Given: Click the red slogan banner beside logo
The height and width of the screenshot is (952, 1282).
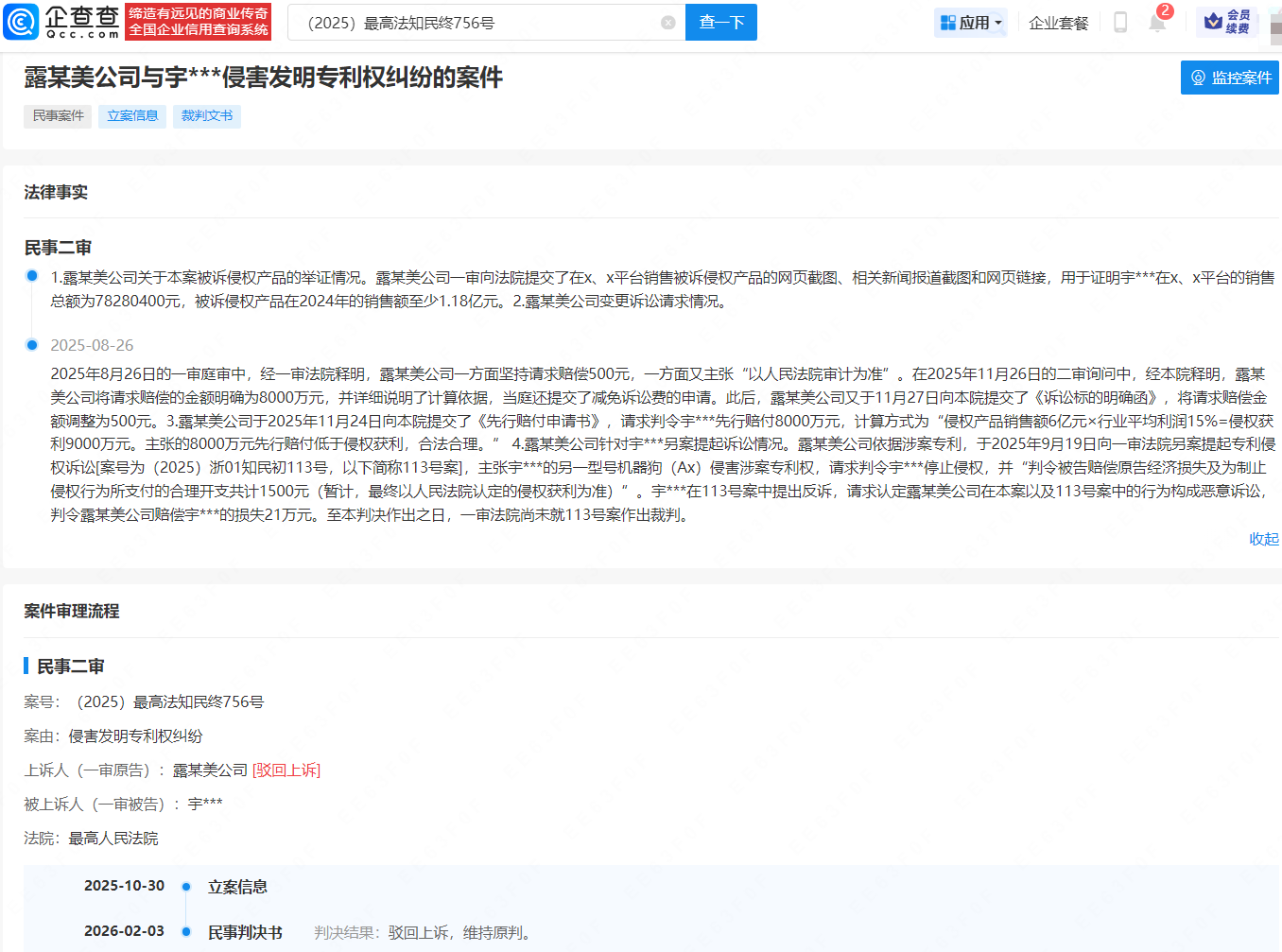Looking at the screenshot, I should pyautogui.click(x=199, y=22).
